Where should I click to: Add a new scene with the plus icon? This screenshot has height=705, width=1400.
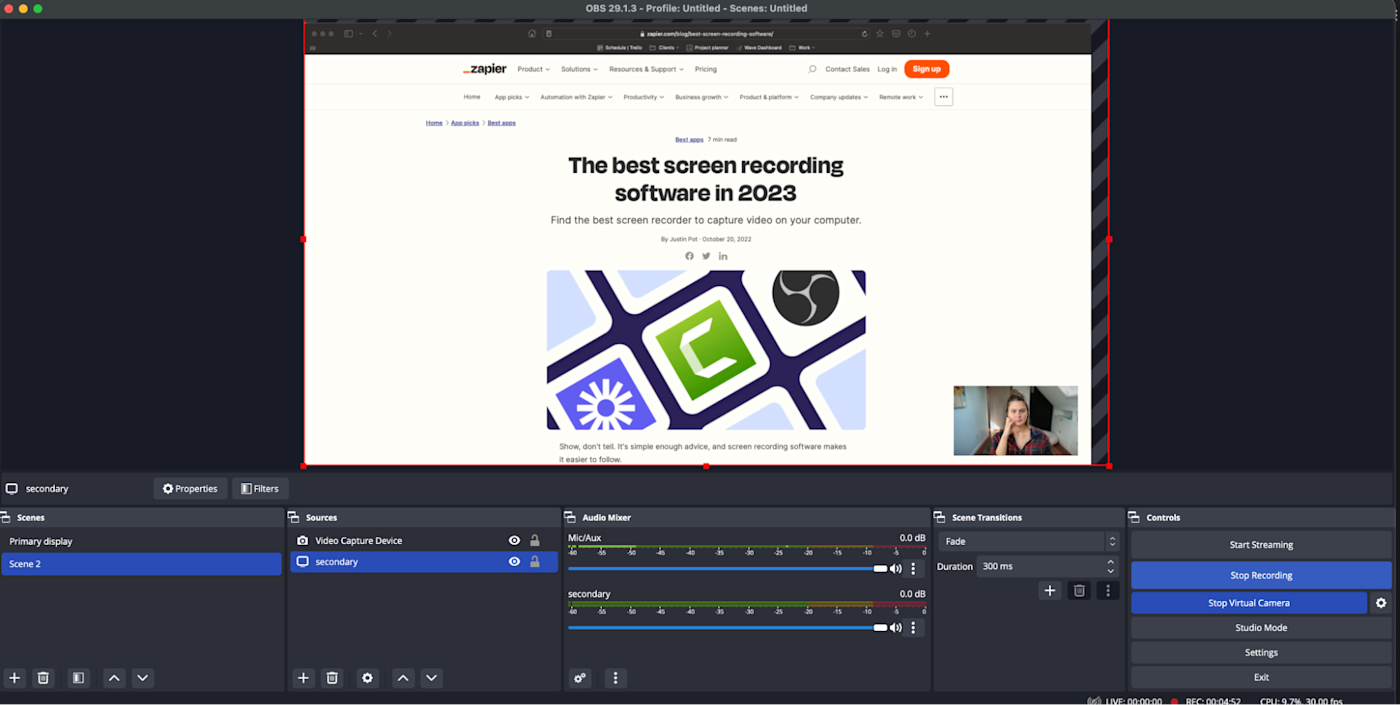click(x=14, y=678)
